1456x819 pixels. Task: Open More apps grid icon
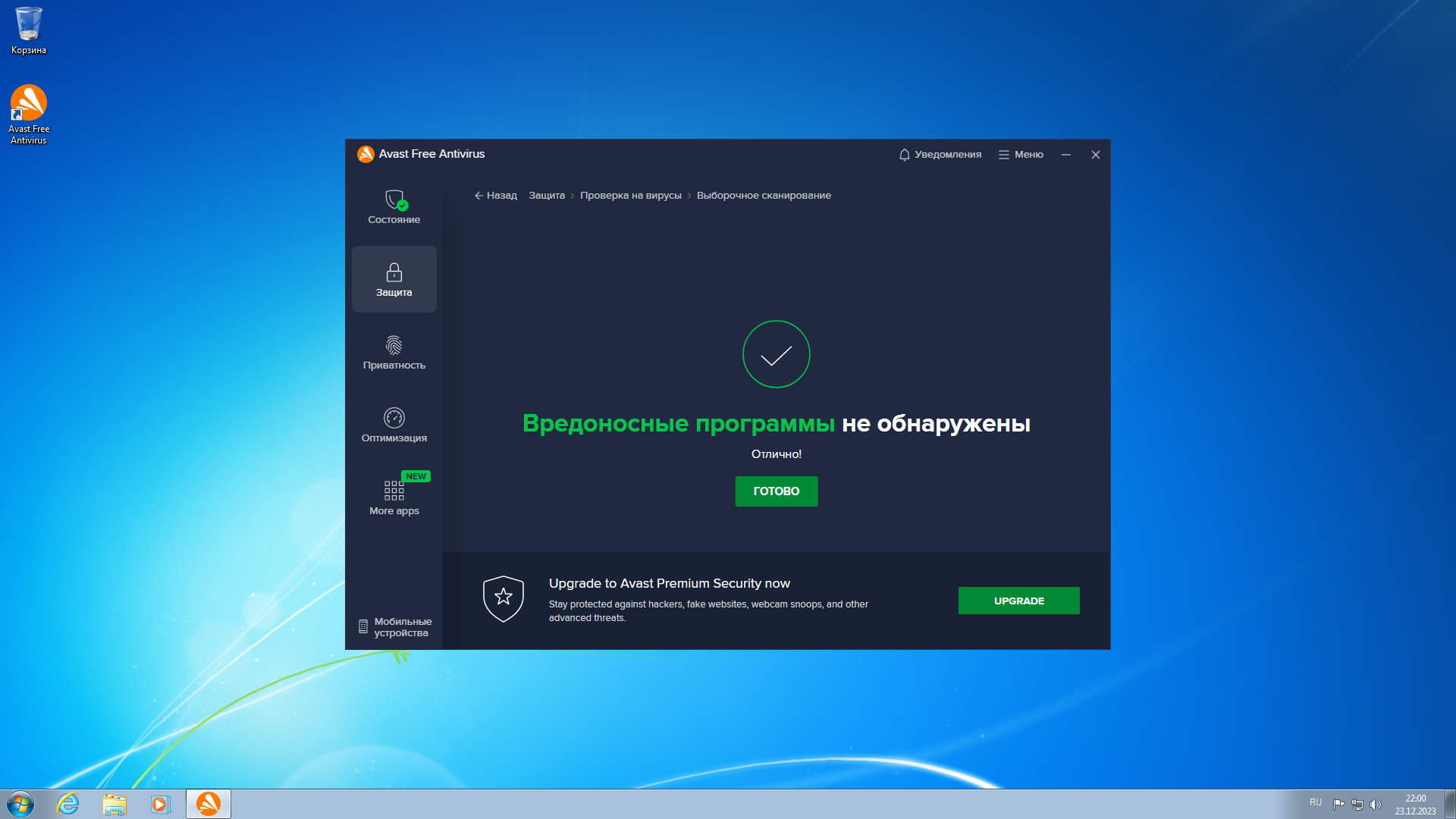(394, 491)
